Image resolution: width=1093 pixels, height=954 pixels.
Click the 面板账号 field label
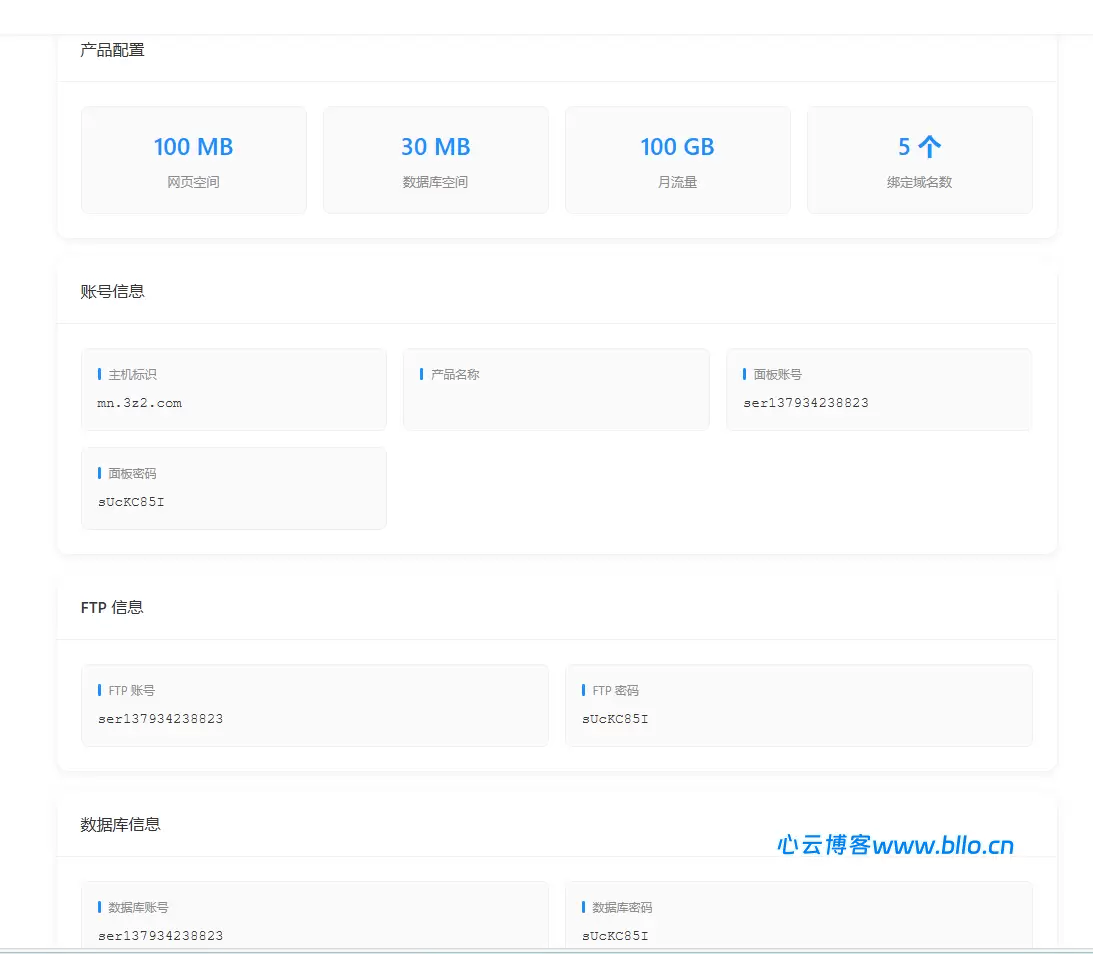[x=777, y=375]
